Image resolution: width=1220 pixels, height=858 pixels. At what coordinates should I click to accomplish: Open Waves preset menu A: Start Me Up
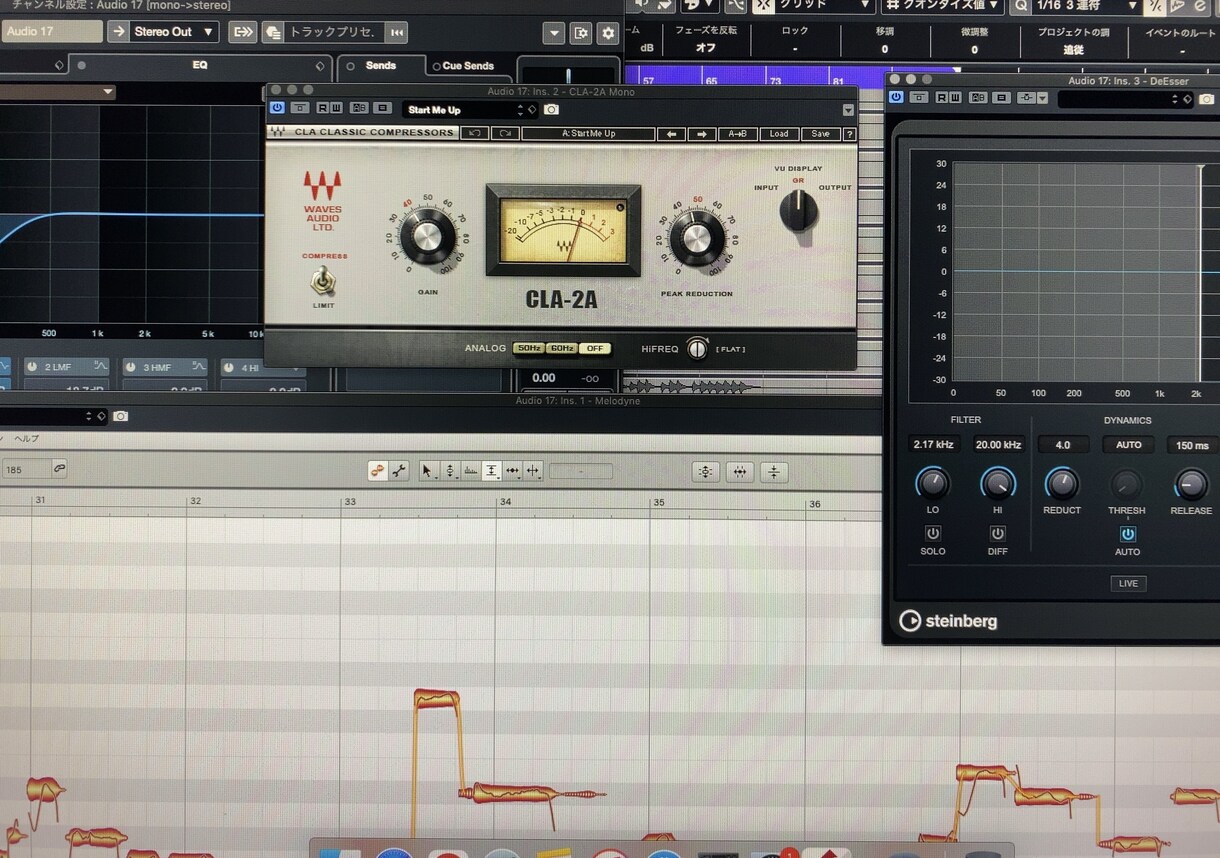588,133
